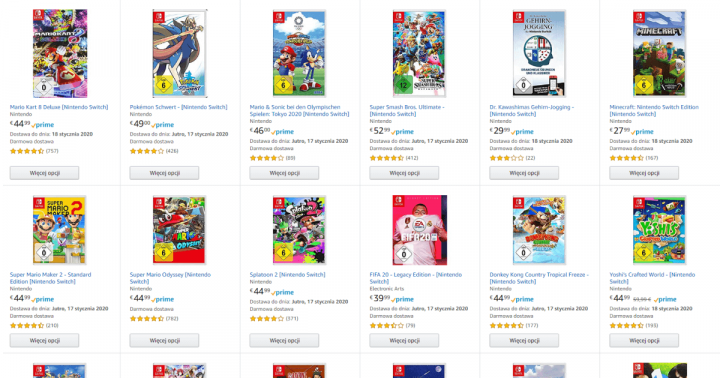Viewport: 720px width, 378px height.
Task: Open FIFA 20 Legacy Edition cover image
Action: (x=419, y=230)
